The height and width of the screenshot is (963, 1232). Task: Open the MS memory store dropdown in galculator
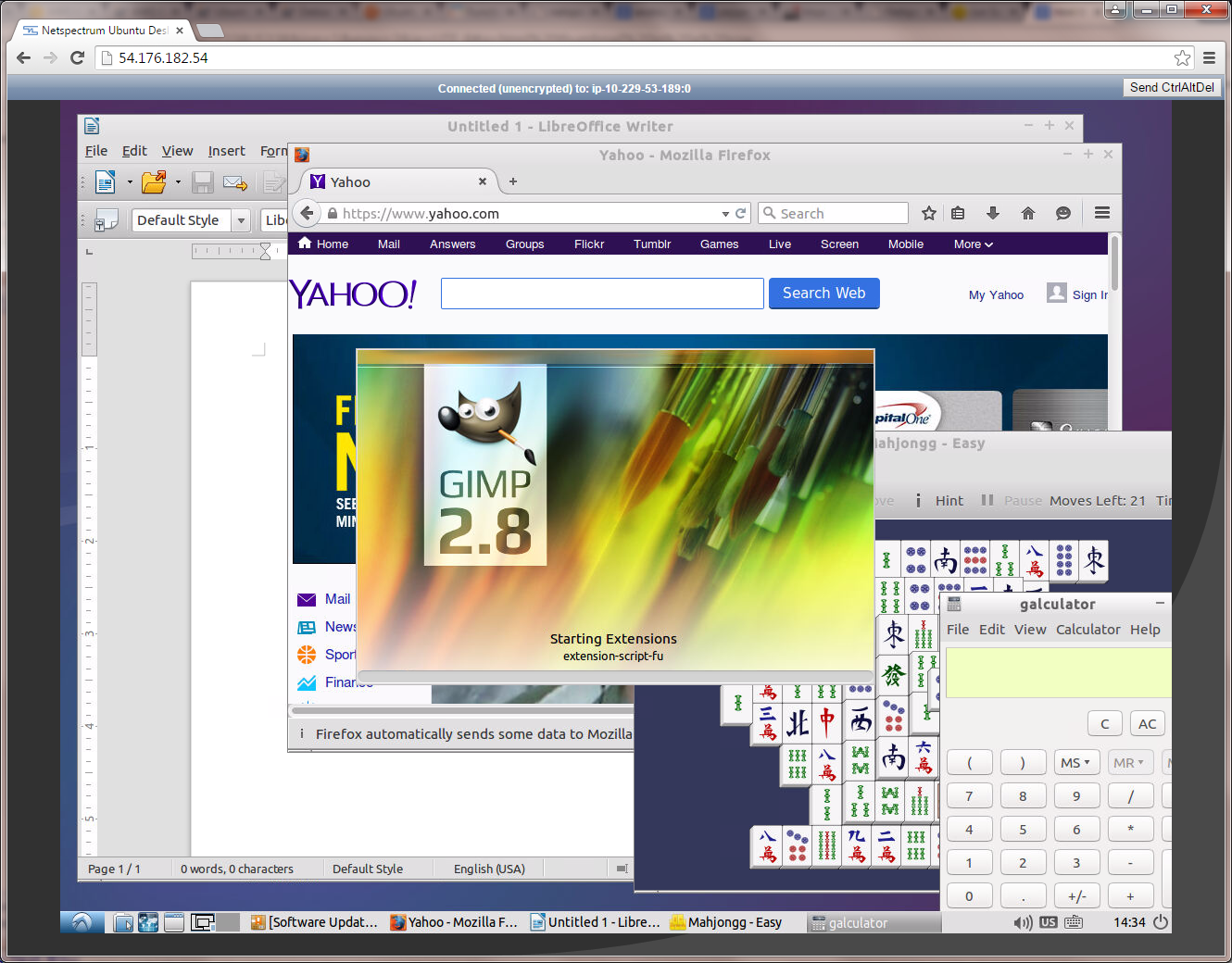[1075, 763]
